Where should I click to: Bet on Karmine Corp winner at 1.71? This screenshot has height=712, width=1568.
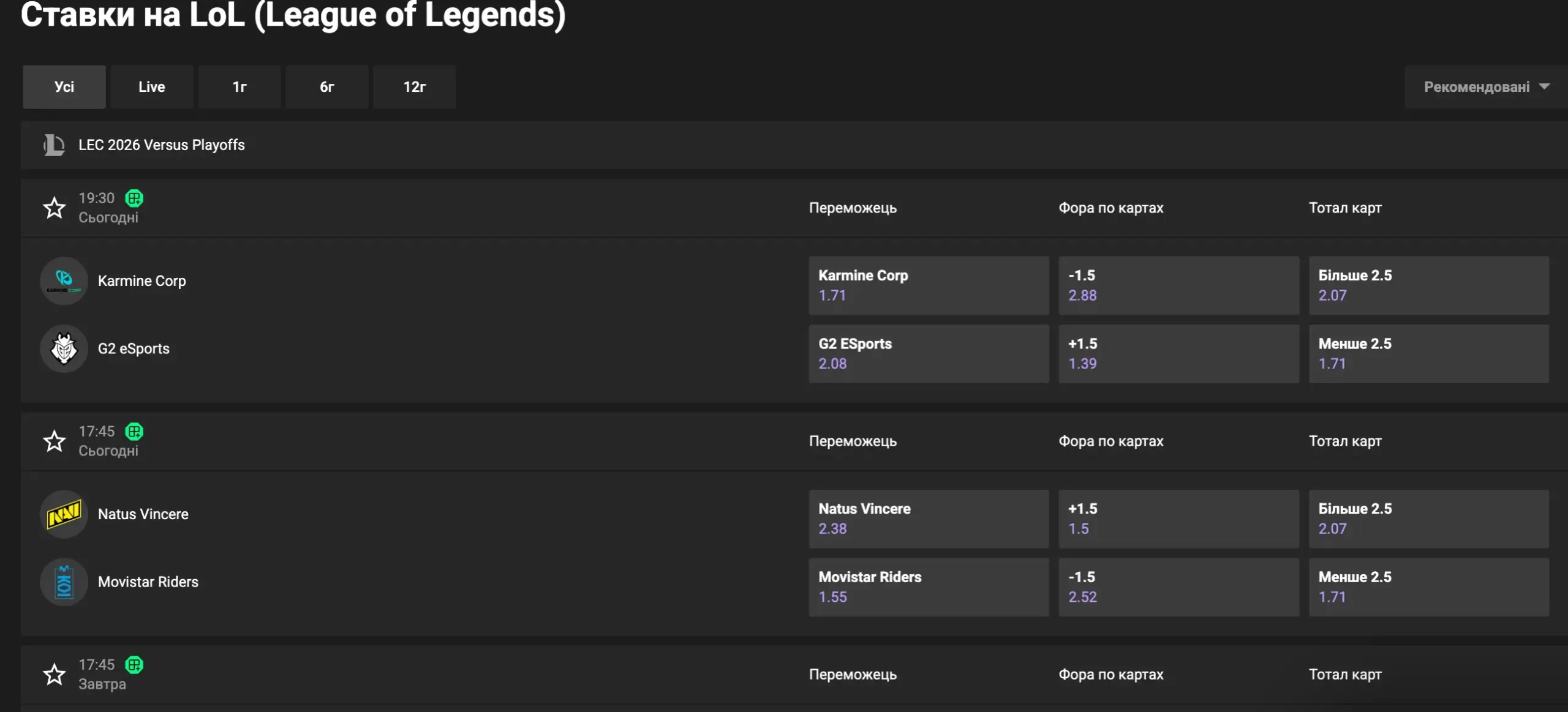(x=928, y=285)
